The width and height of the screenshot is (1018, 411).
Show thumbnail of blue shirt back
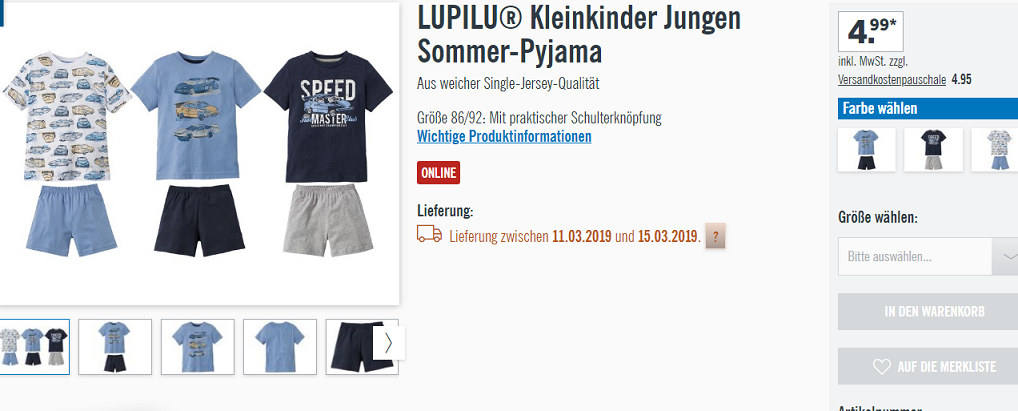[x=280, y=347]
